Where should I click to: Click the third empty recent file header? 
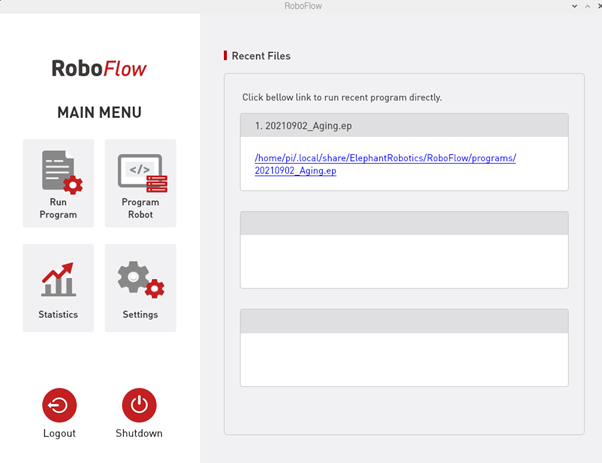click(404, 320)
